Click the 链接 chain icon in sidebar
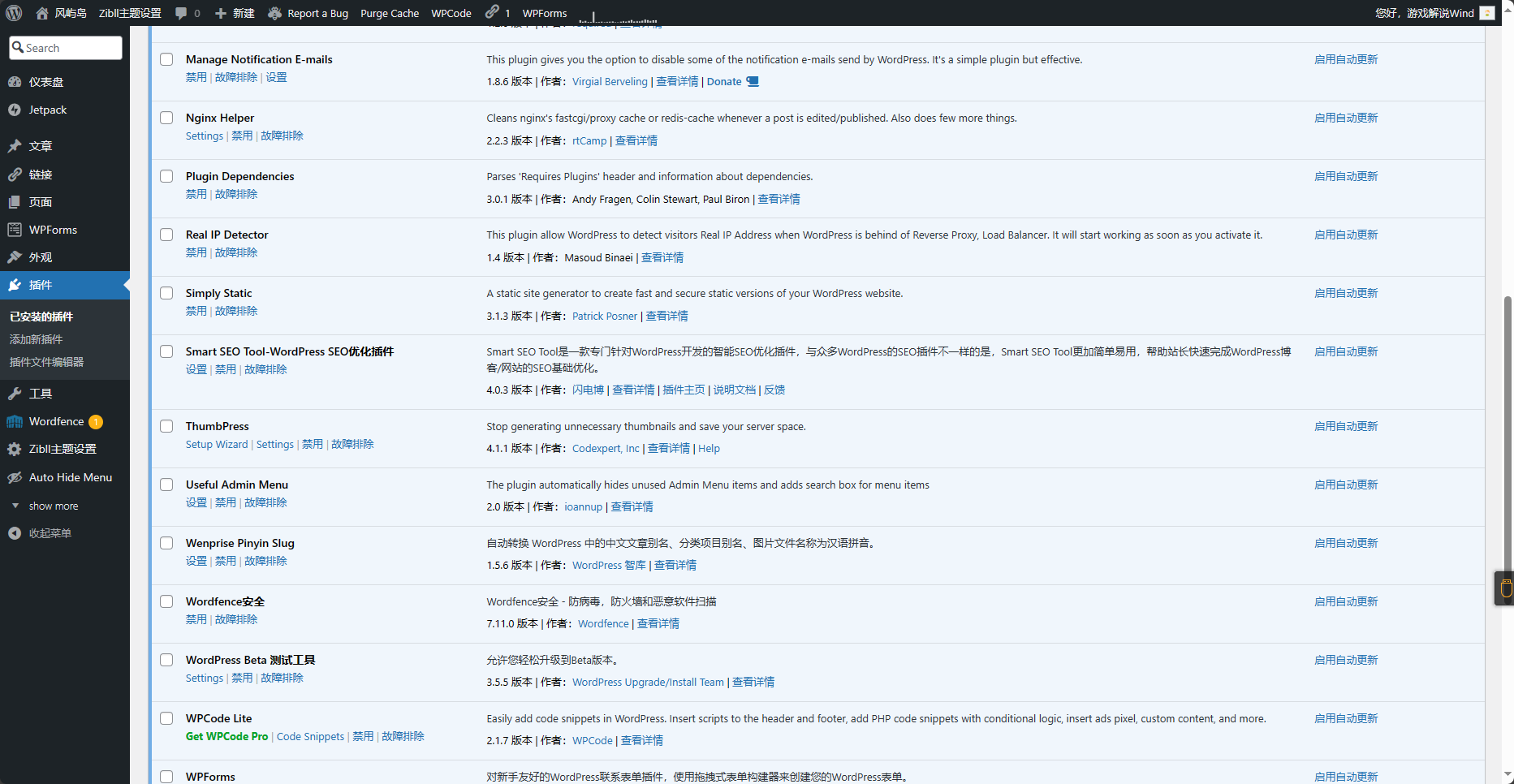 (x=15, y=174)
